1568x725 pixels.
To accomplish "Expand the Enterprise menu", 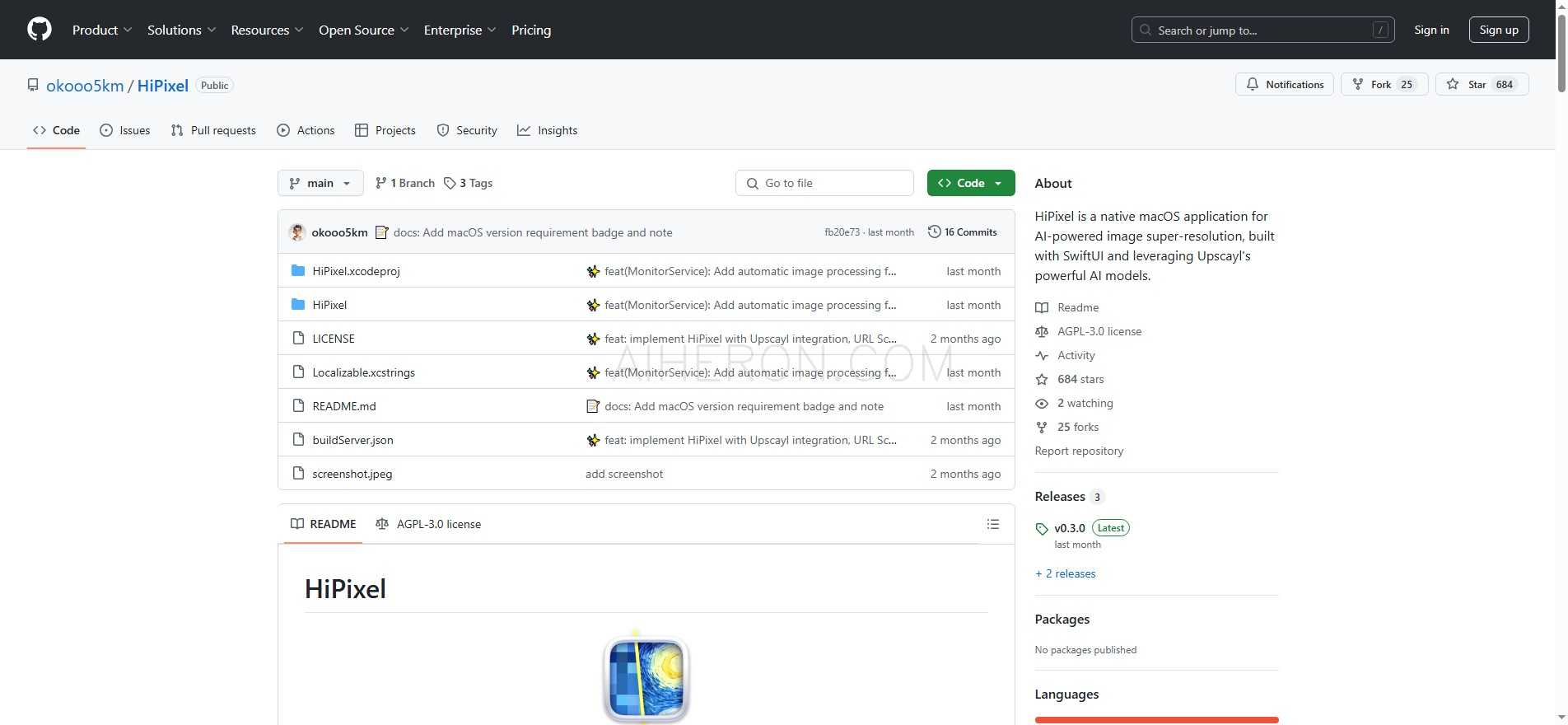I will point(460,30).
